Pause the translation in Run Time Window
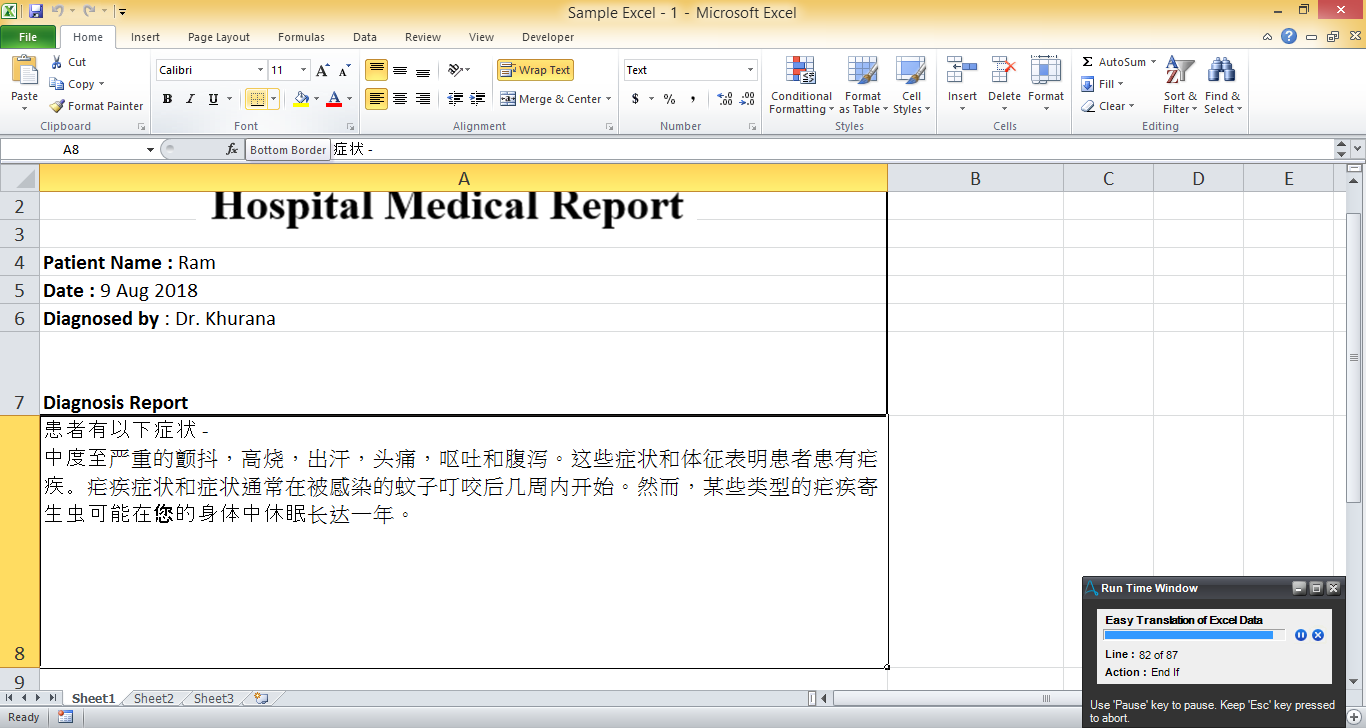The image size is (1366, 728). (1301, 635)
